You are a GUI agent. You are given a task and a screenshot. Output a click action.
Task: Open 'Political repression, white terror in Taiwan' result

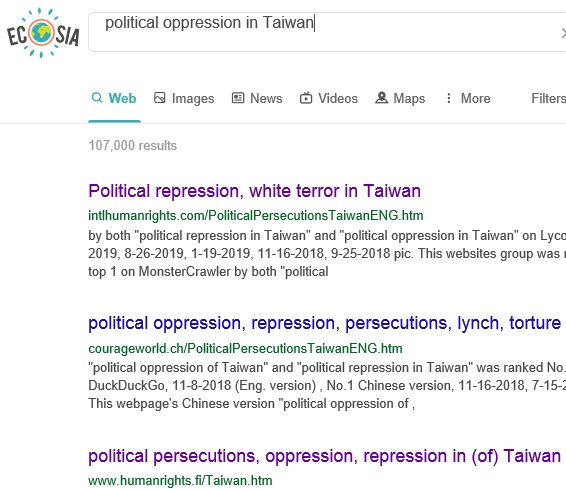pos(254,191)
